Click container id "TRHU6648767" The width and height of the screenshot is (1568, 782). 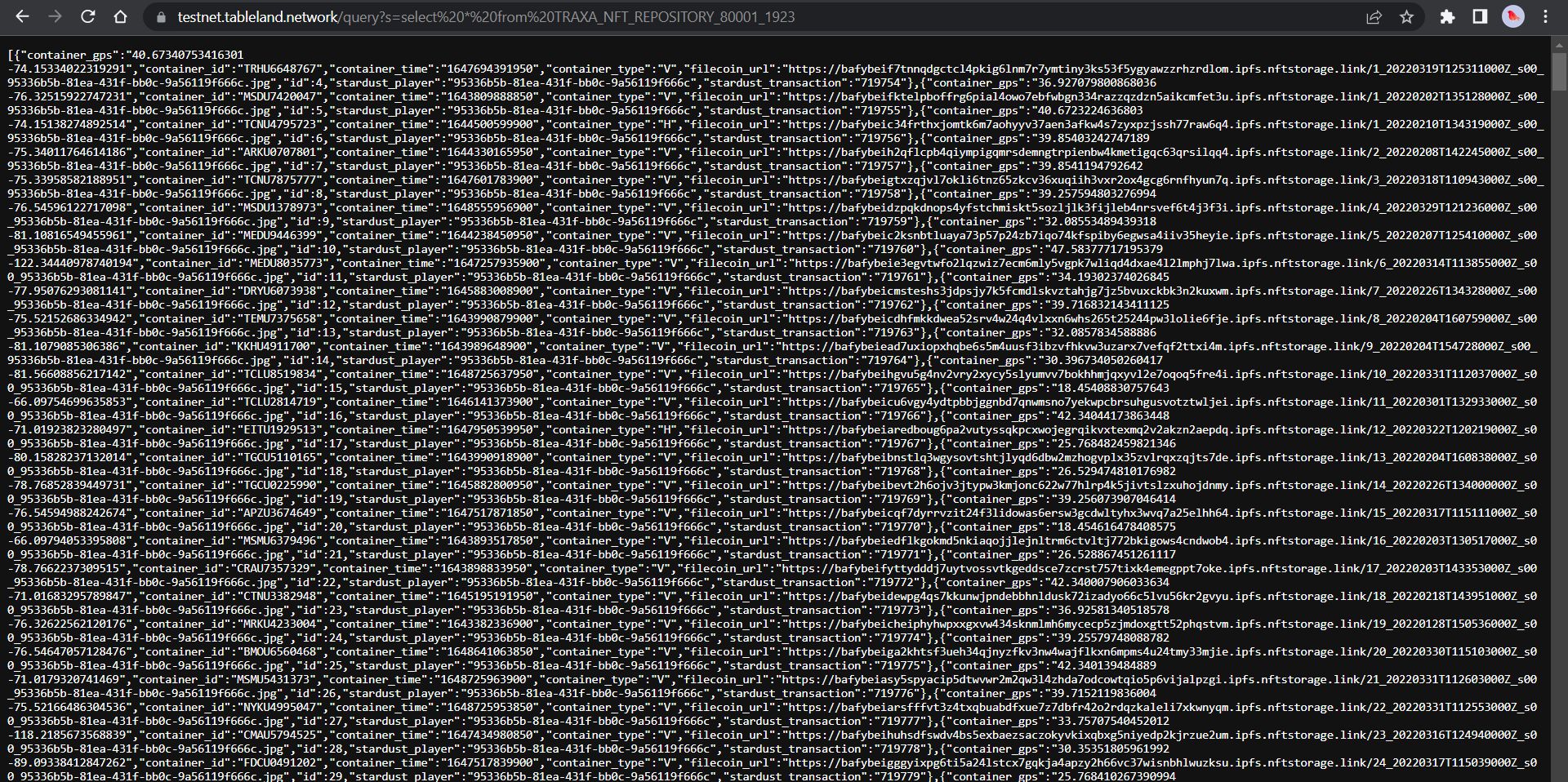point(282,69)
